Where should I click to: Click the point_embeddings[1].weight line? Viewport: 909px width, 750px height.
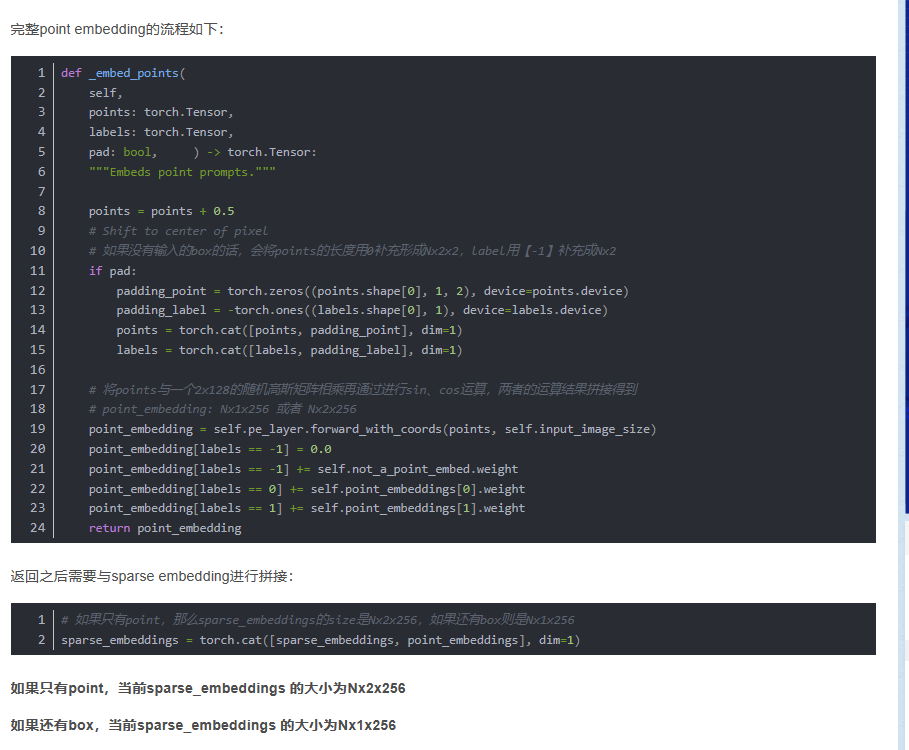tap(306, 508)
